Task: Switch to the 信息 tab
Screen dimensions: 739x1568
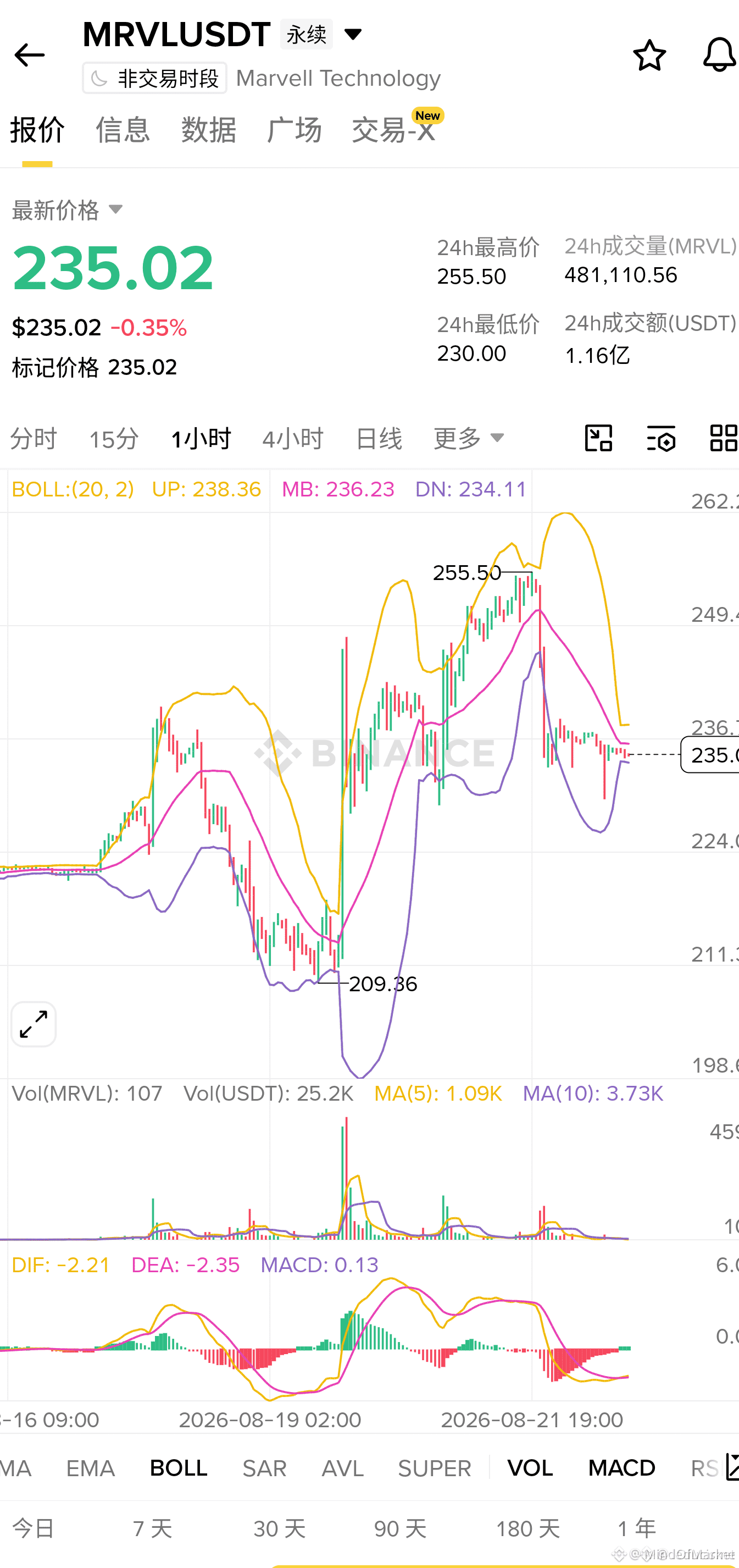Action: click(123, 130)
